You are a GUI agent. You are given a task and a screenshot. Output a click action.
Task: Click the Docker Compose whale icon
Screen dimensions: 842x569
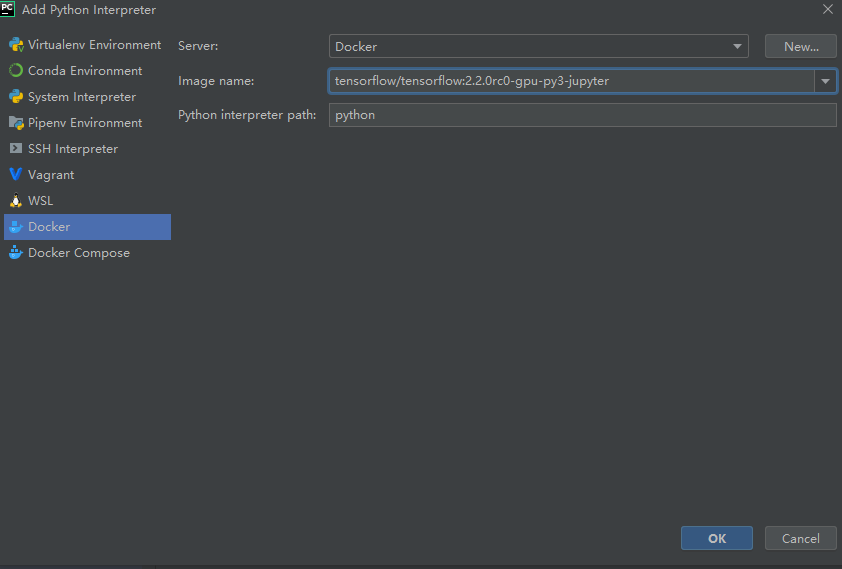16,252
